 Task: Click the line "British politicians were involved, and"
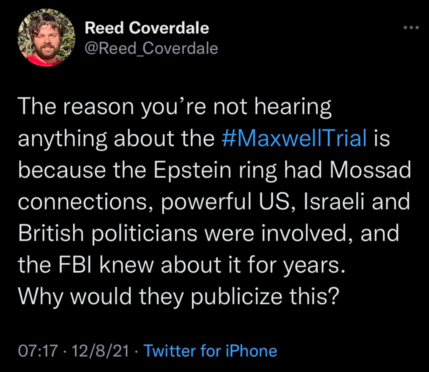[x=208, y=233]
